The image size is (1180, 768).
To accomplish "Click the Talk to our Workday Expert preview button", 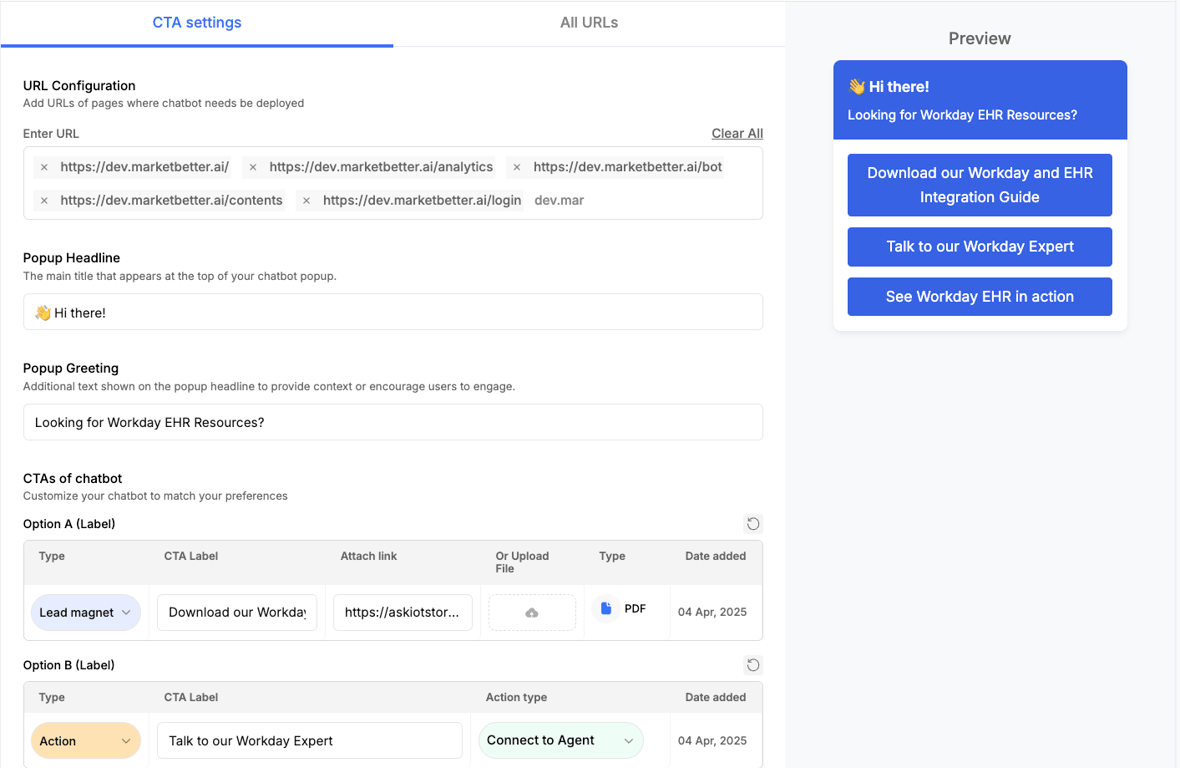I will (979, 247).
